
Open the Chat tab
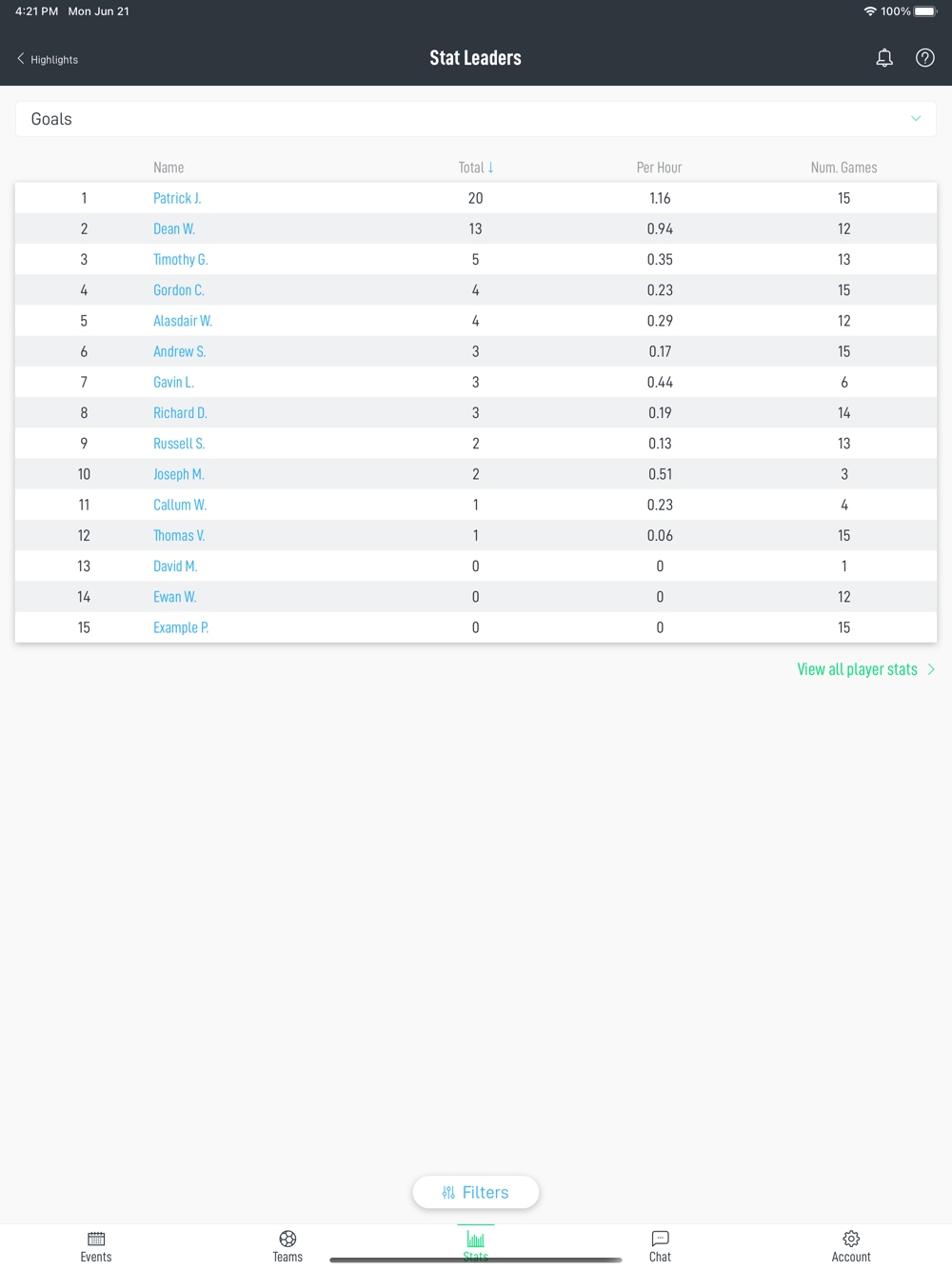pyautogui.click(x=660, y=1245)
